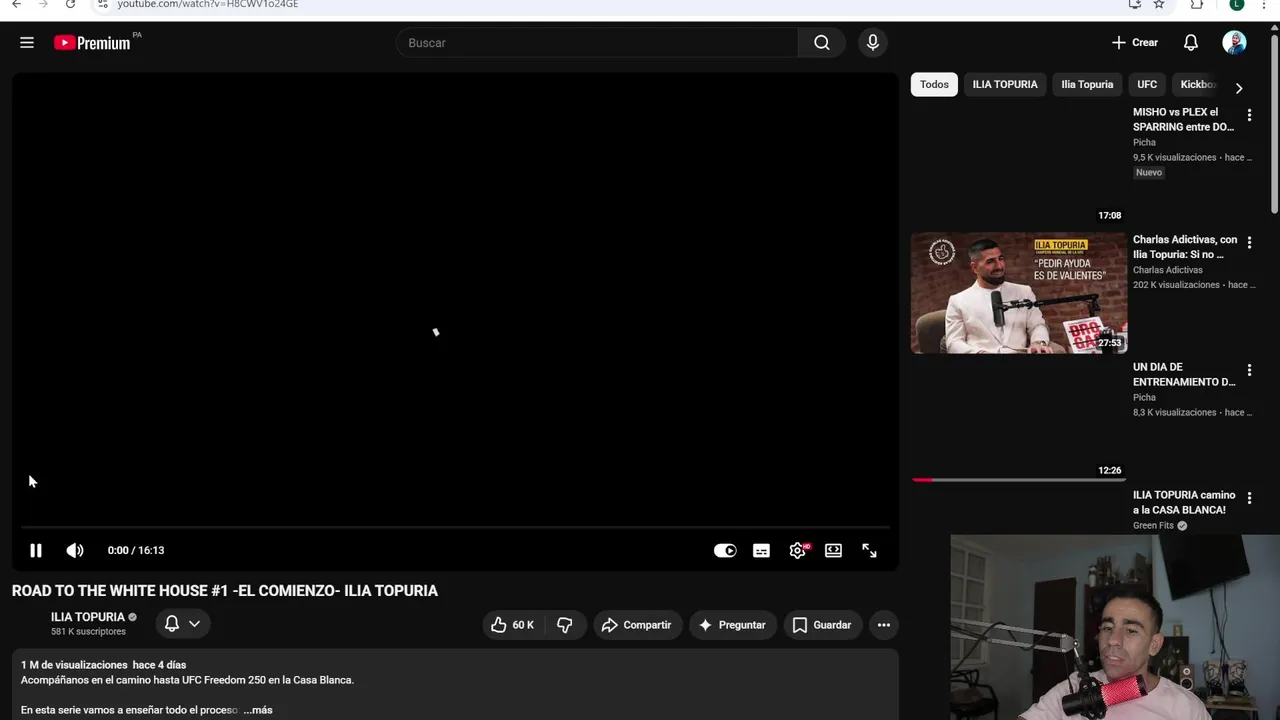The image size is (1280, 720).
Task: Select the UFC filter chip
Action: point(1147,84)
